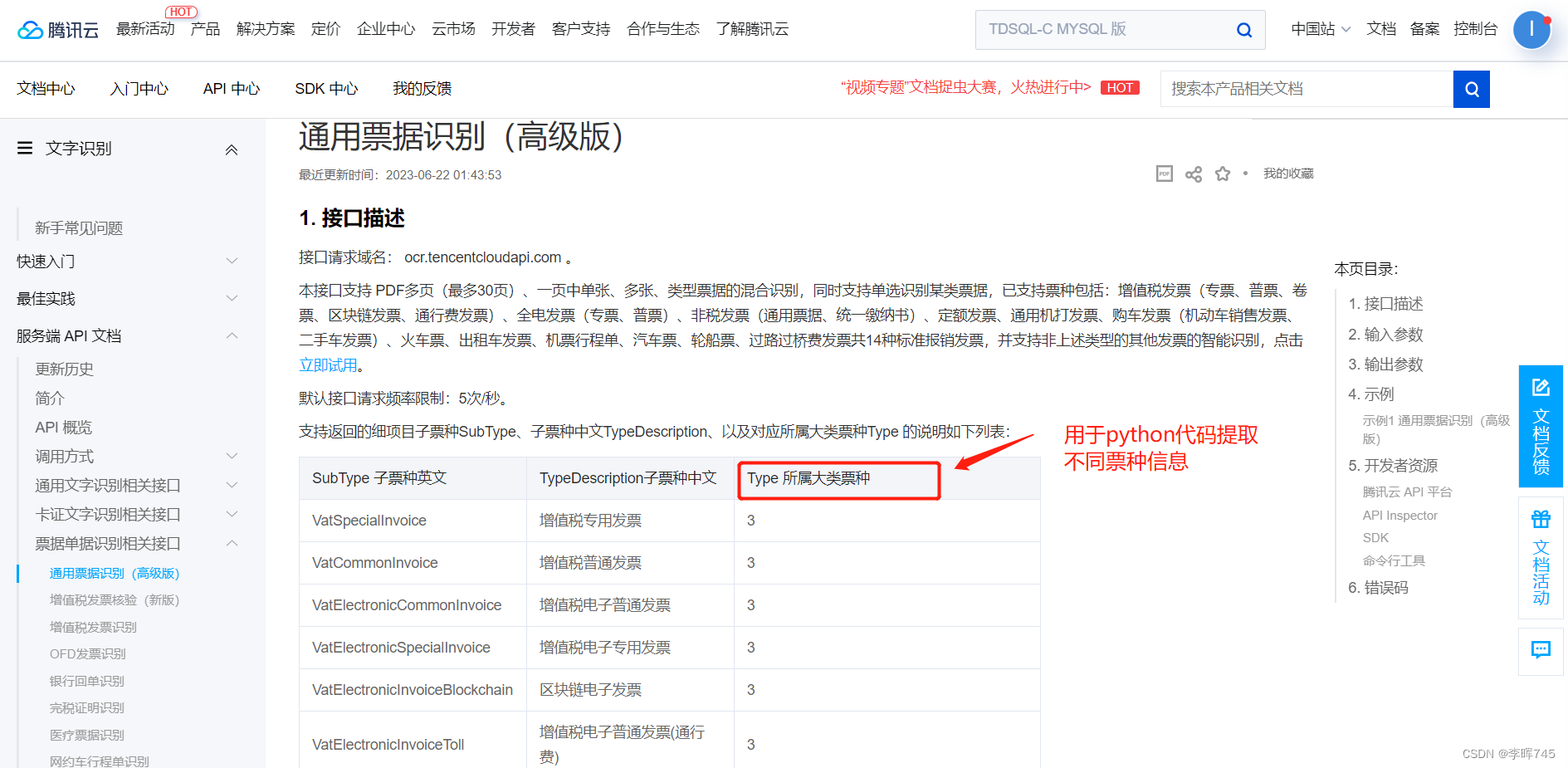Viewport: 1568px width, 768px height.
Task: Toggle the hamburger menu icon beside 文字识别
Action: [25, 148]
